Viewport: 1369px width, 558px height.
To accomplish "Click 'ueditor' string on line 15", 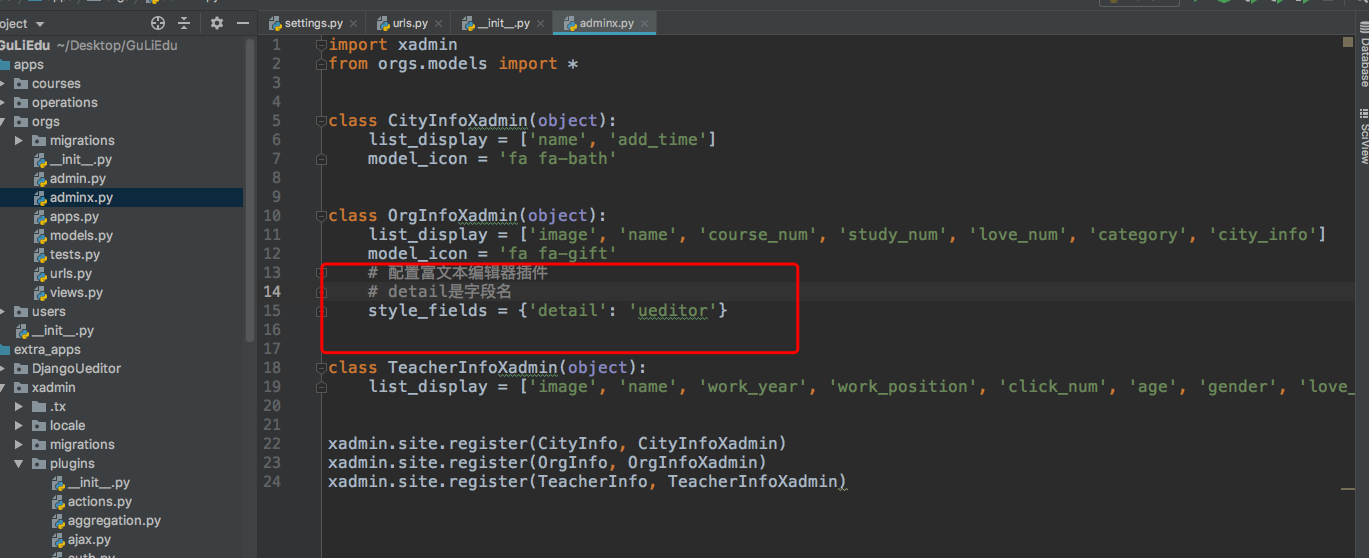I will 673,310.
